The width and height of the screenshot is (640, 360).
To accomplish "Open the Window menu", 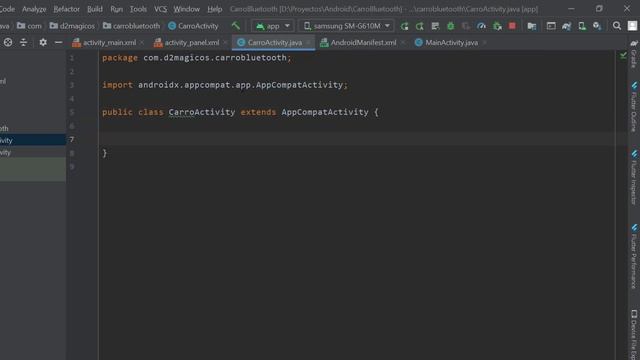I will 187,9.
